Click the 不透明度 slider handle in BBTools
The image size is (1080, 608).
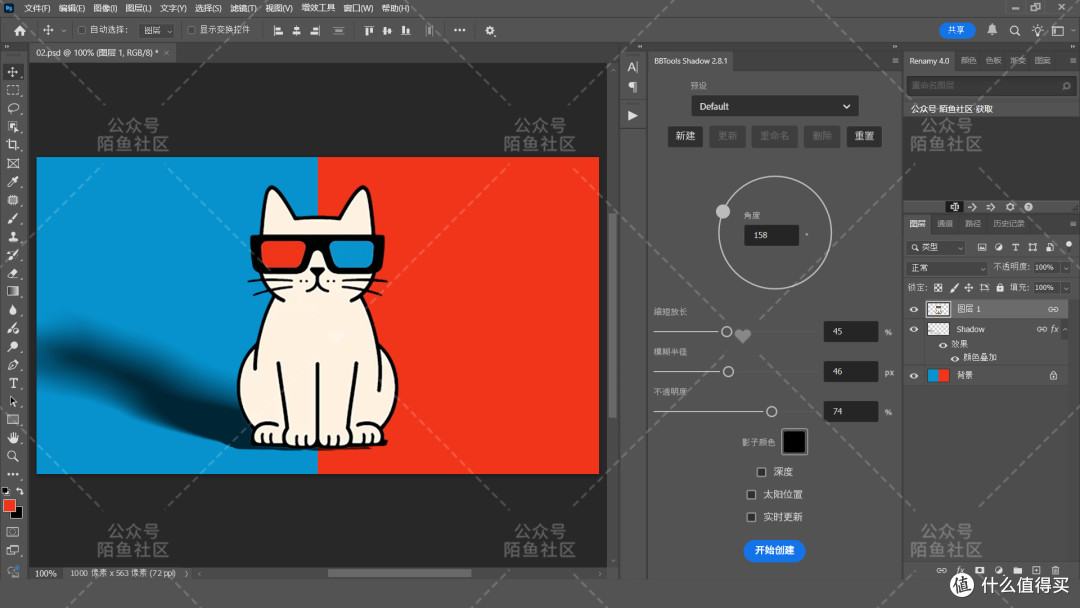tap(771, 412)
